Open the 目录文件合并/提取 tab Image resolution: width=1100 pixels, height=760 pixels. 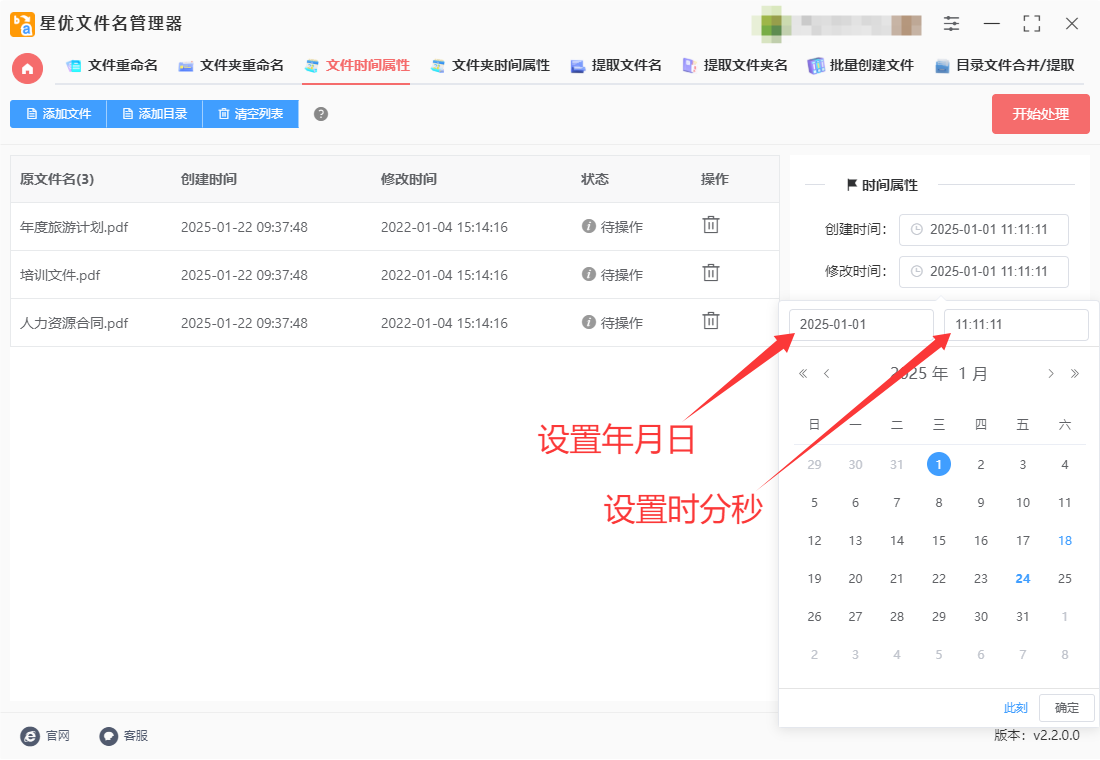tap(1005, 66)
